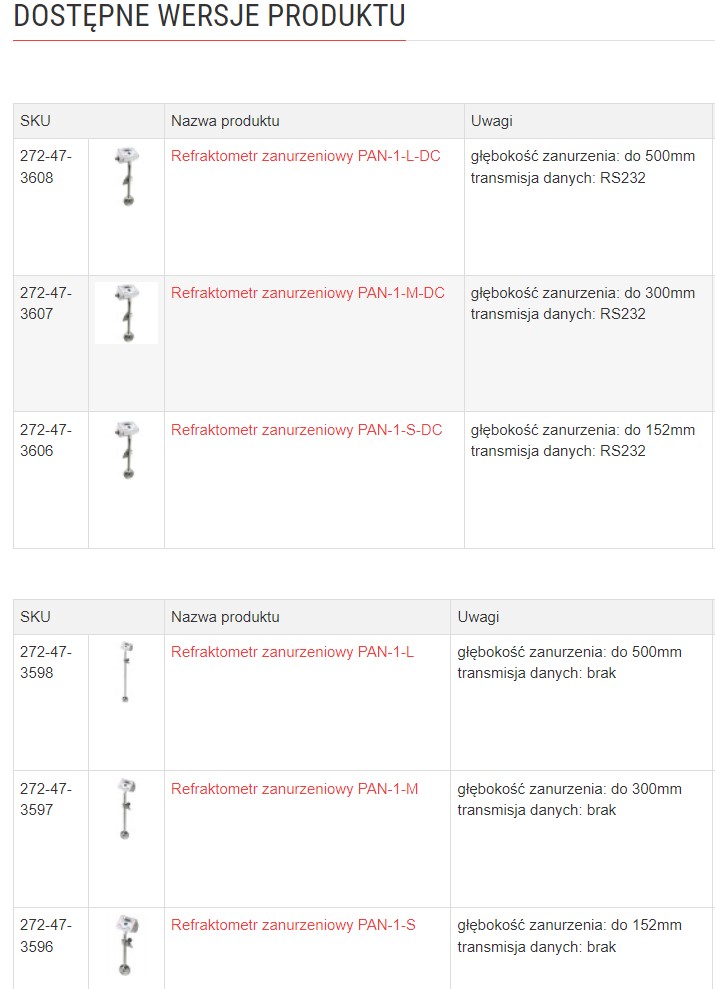Open the Refraktometr zanurzeniowy PAN-1-L link
The image size is (715, 989).
click(292, 652)
